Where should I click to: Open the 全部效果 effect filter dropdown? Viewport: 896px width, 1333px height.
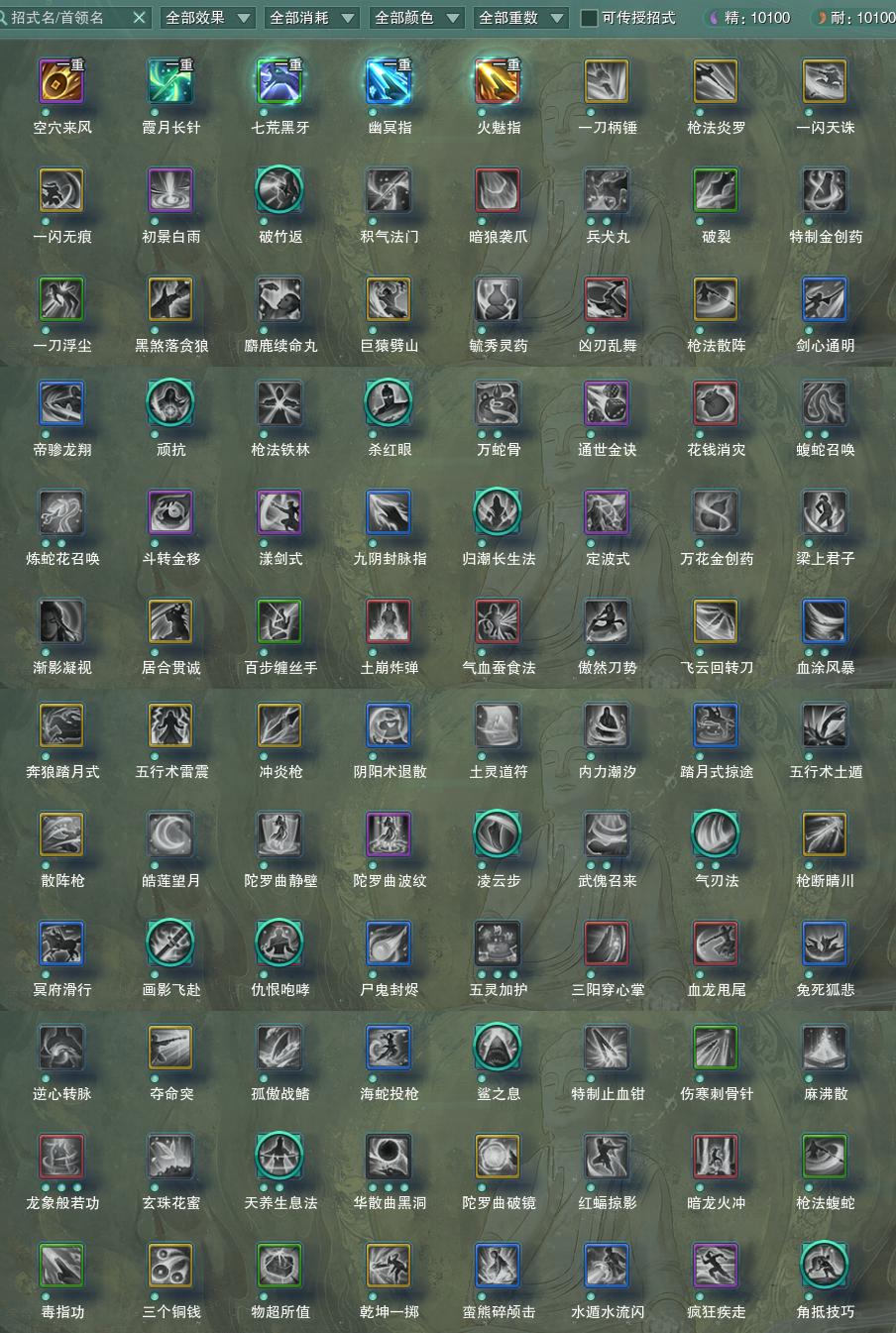click(x=206, y=18)
